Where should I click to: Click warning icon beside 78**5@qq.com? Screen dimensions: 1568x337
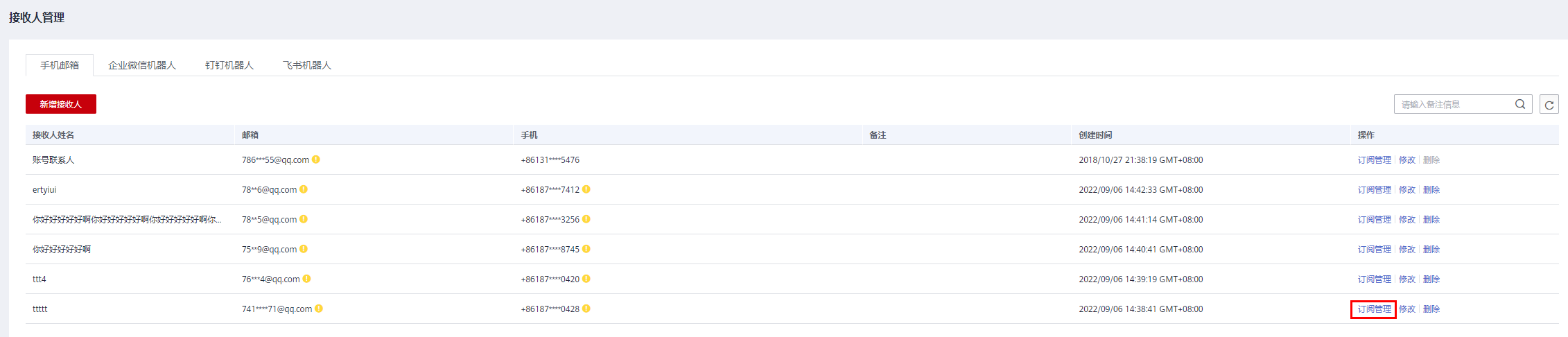click(x=304, y=219)
